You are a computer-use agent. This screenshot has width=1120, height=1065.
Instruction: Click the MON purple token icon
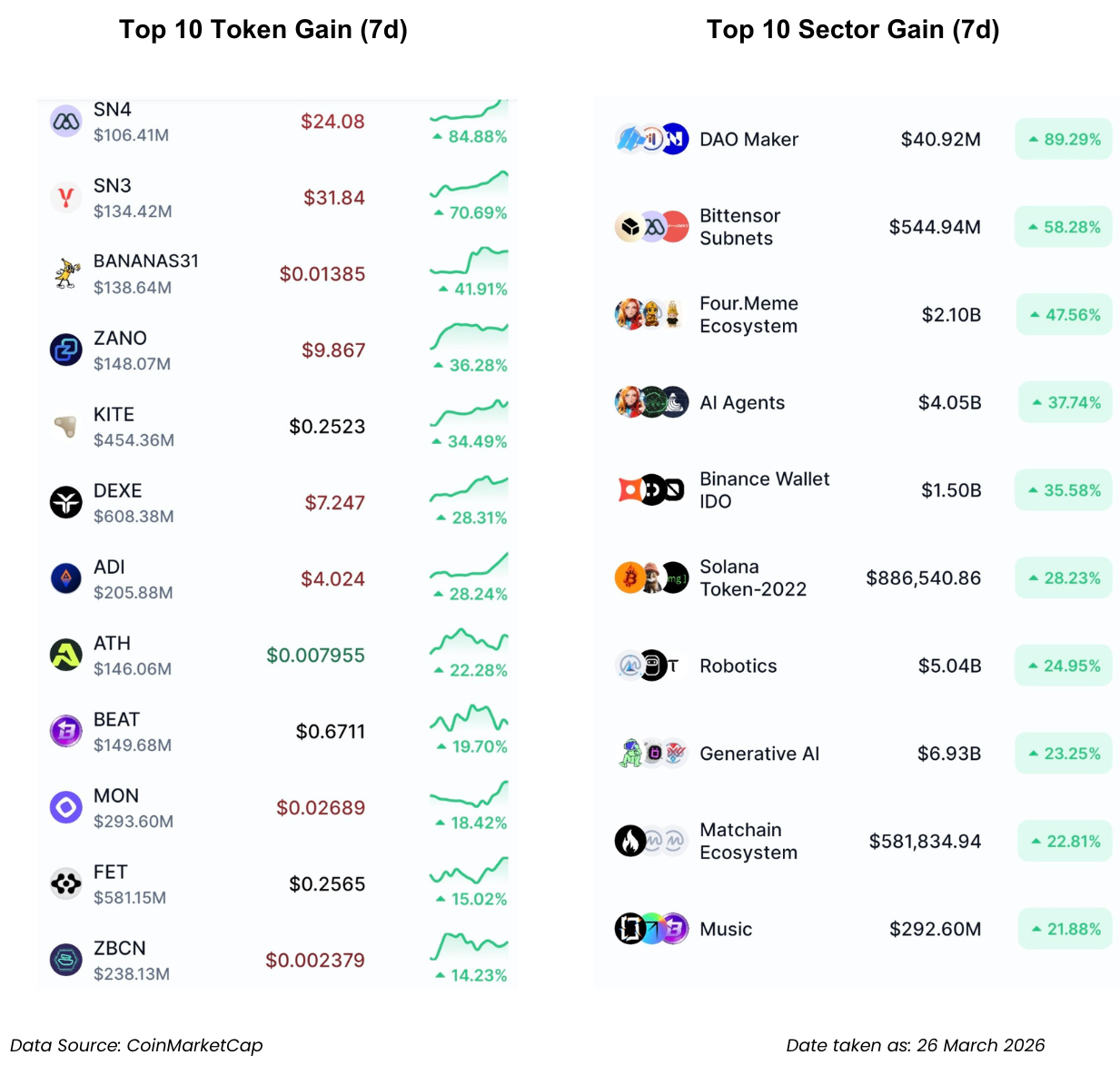click(x=65, y=807)
